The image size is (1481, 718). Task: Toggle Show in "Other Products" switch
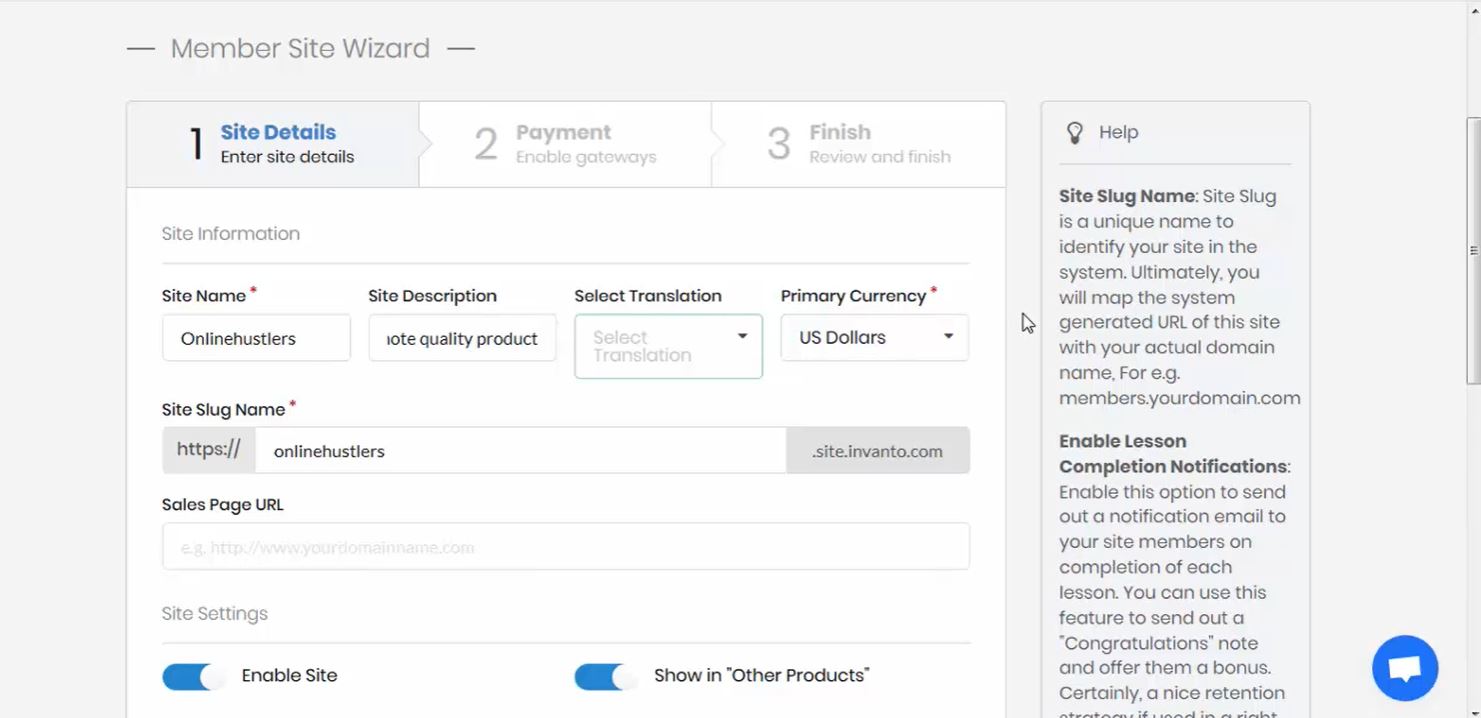[606, 676]
